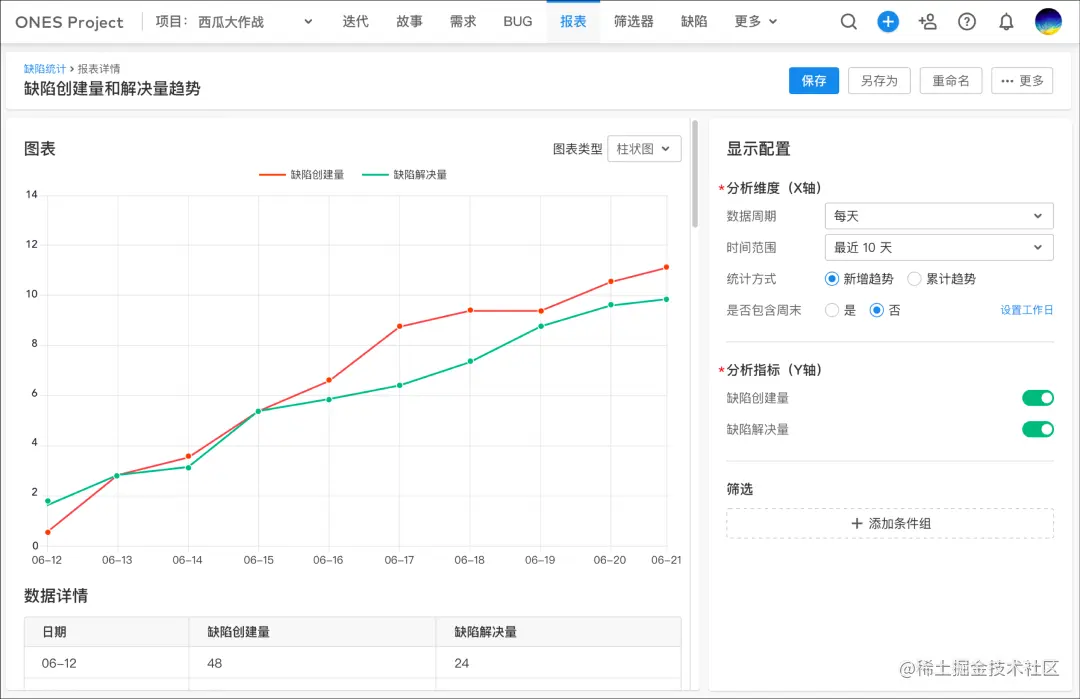Click the 06-18 green data point
Screen dimensions: 1080x699
(x=470, y=361)
